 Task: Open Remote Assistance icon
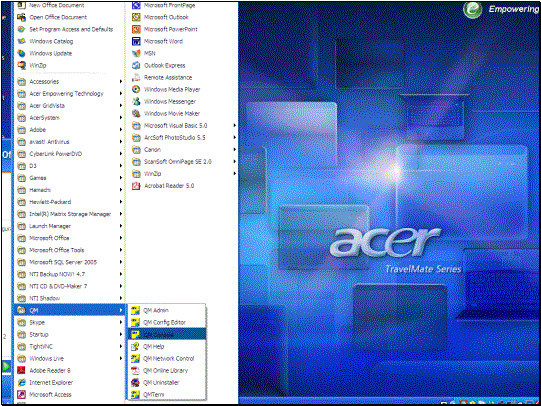136,78
